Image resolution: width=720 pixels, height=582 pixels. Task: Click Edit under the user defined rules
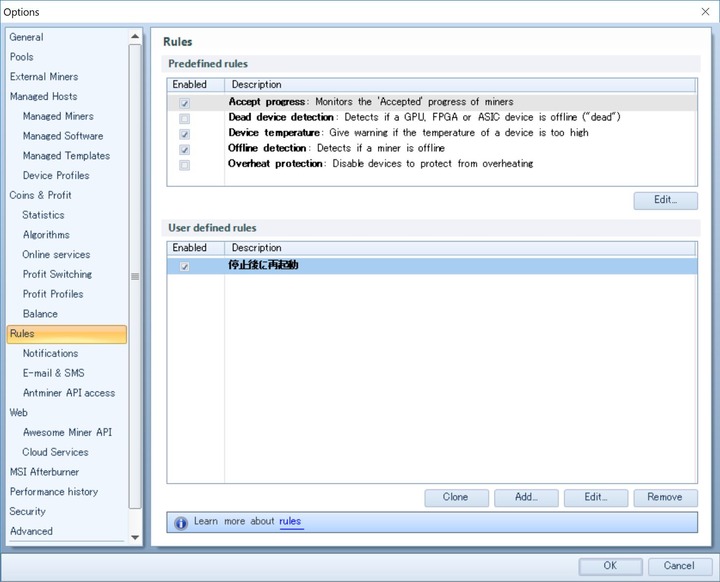point(596,497)
